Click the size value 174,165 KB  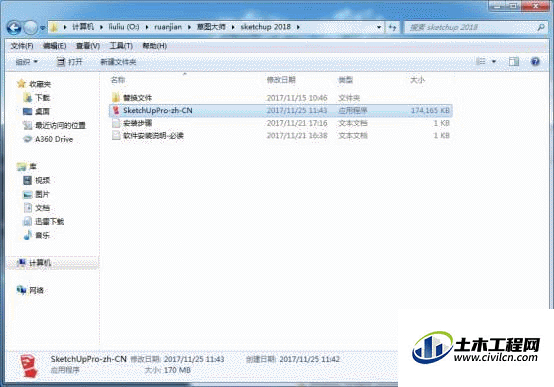[430, 110]
